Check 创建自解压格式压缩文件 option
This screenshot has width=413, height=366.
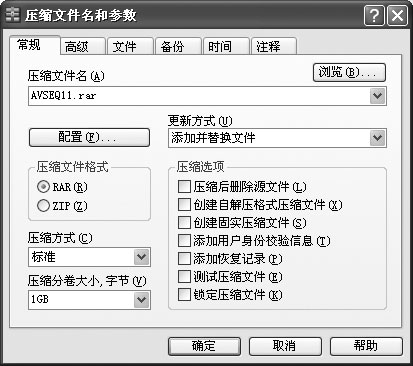click(184, 205)
